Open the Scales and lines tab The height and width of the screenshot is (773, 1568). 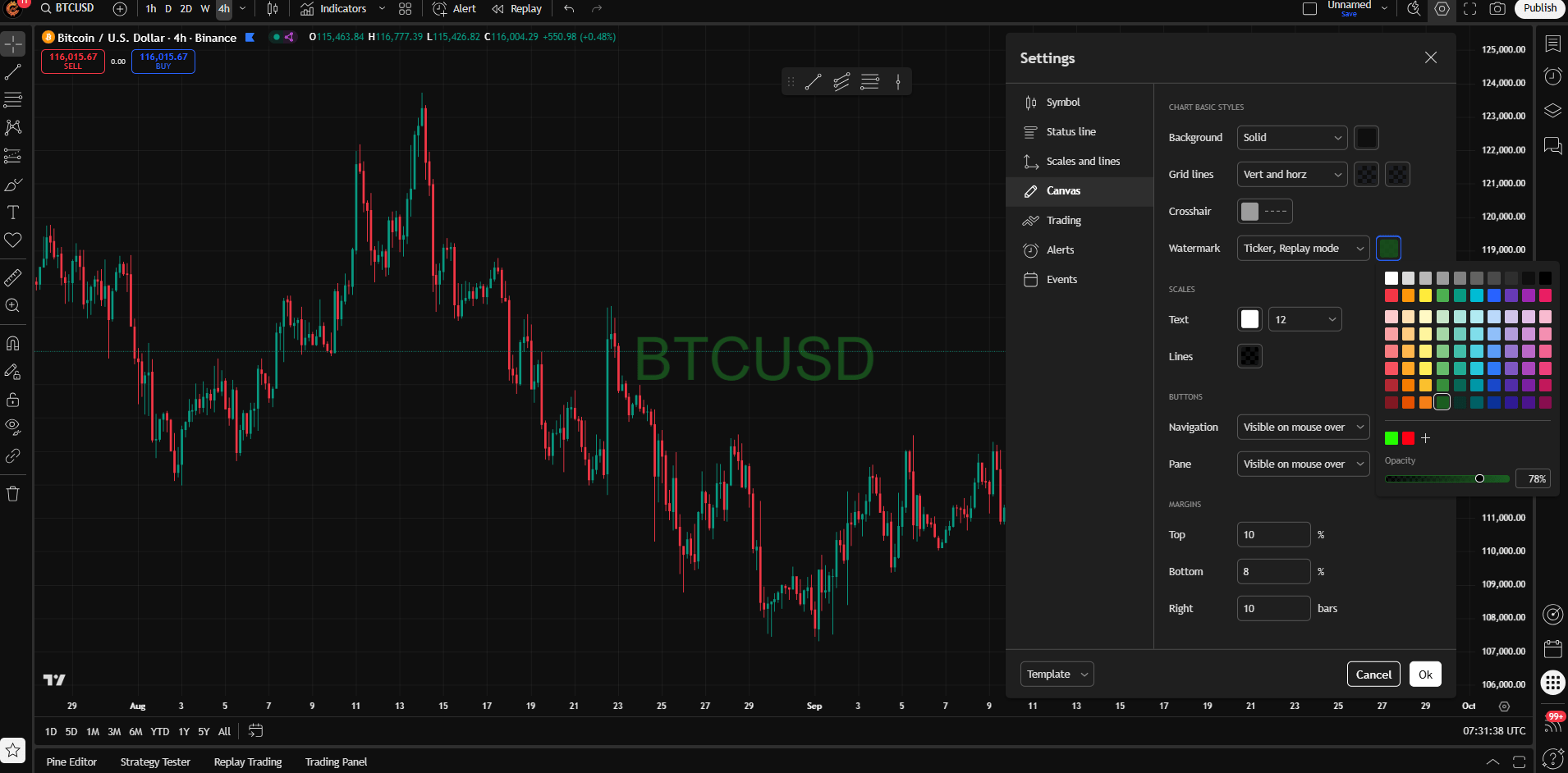click(1080, 162)
